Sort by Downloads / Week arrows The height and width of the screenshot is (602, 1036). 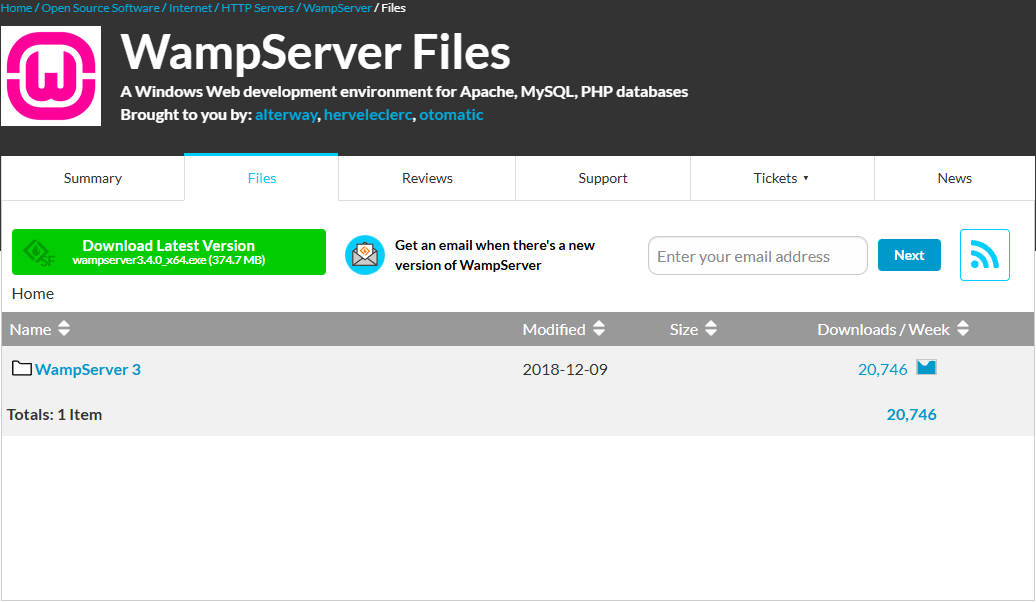coord(963,328)
